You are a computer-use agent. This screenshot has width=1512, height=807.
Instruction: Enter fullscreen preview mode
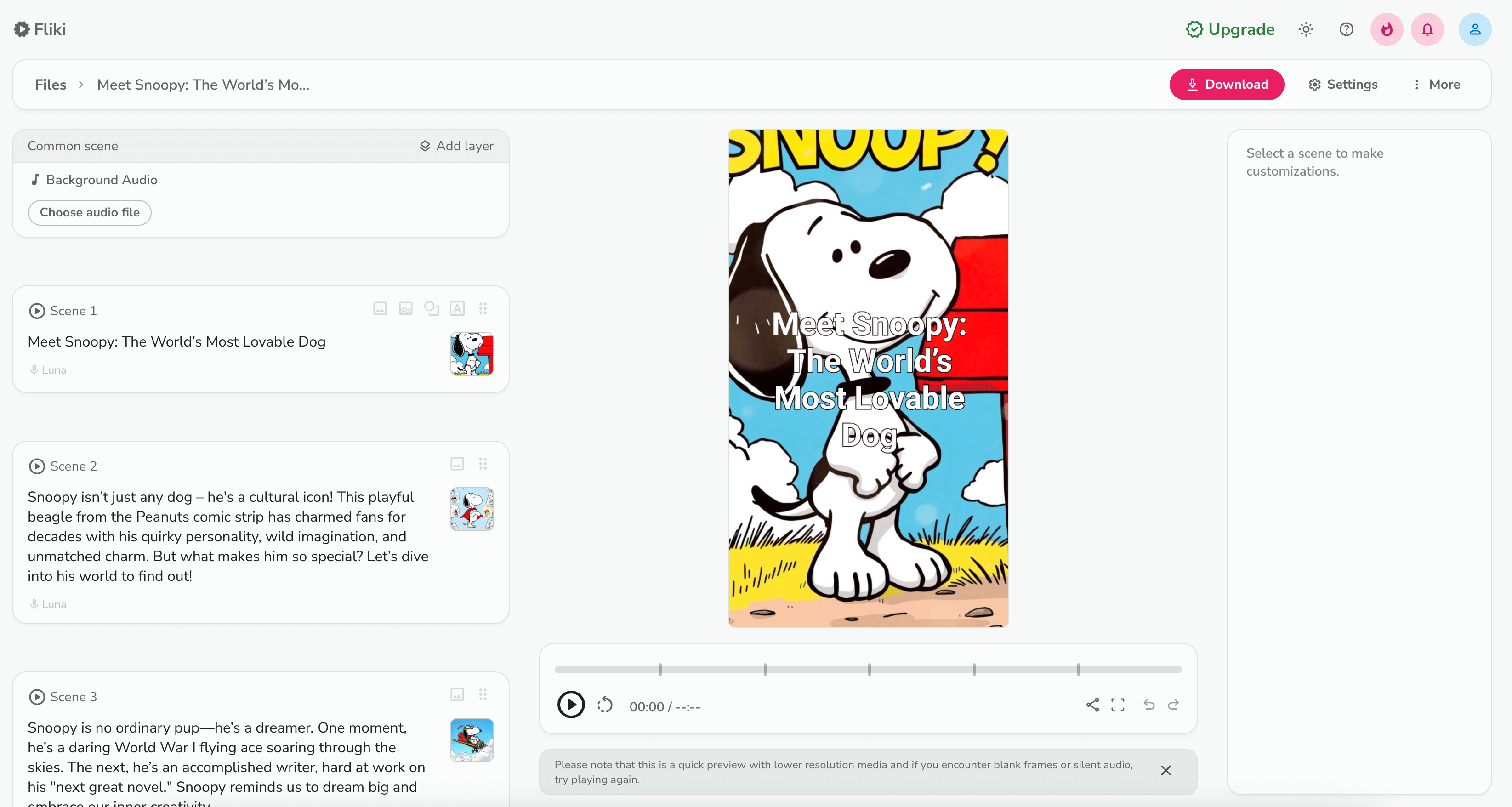1118,705
